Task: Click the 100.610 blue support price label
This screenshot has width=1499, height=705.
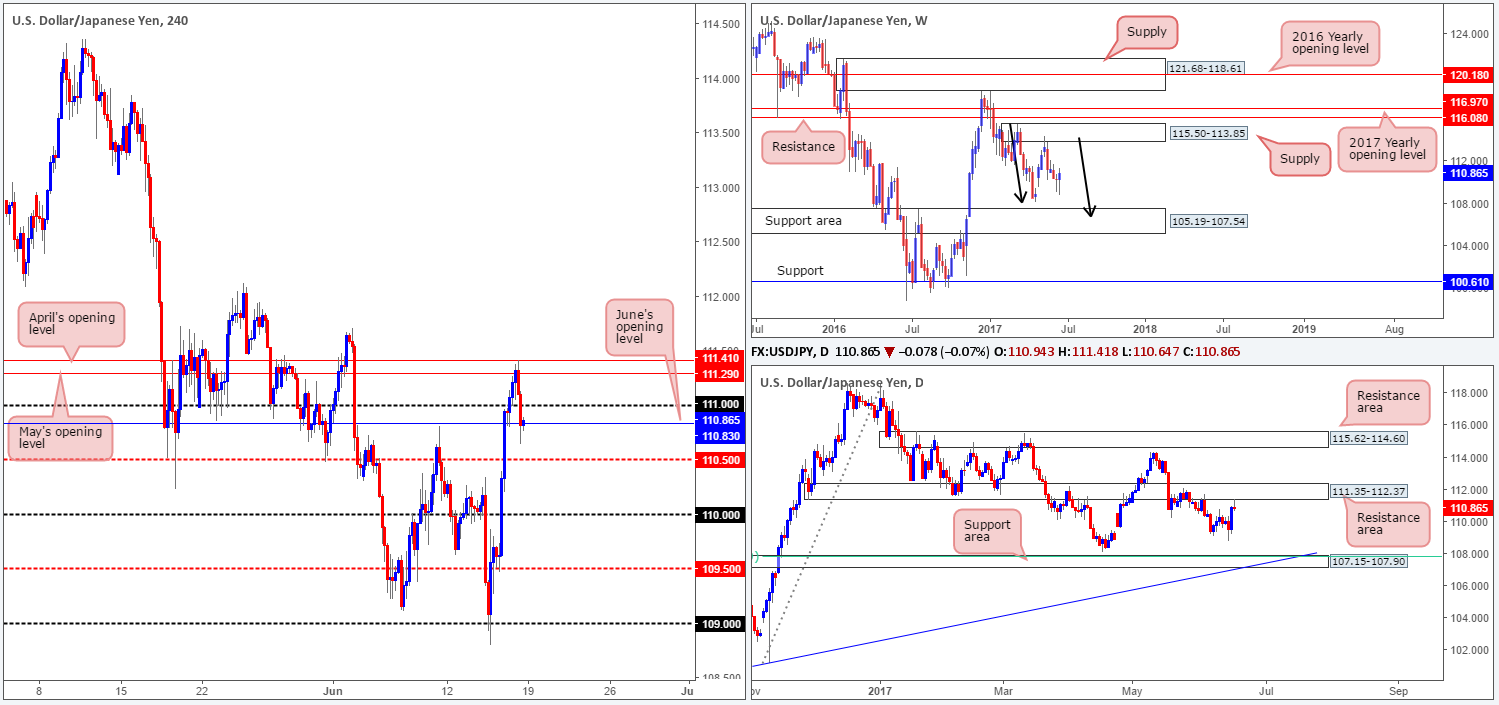Action: [x=1466, y=282]
